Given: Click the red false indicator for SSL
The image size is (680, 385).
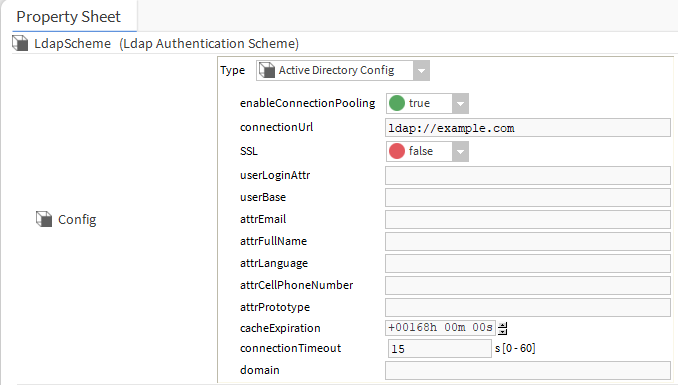Looking at the screenshot, I should tap(397, 151).
